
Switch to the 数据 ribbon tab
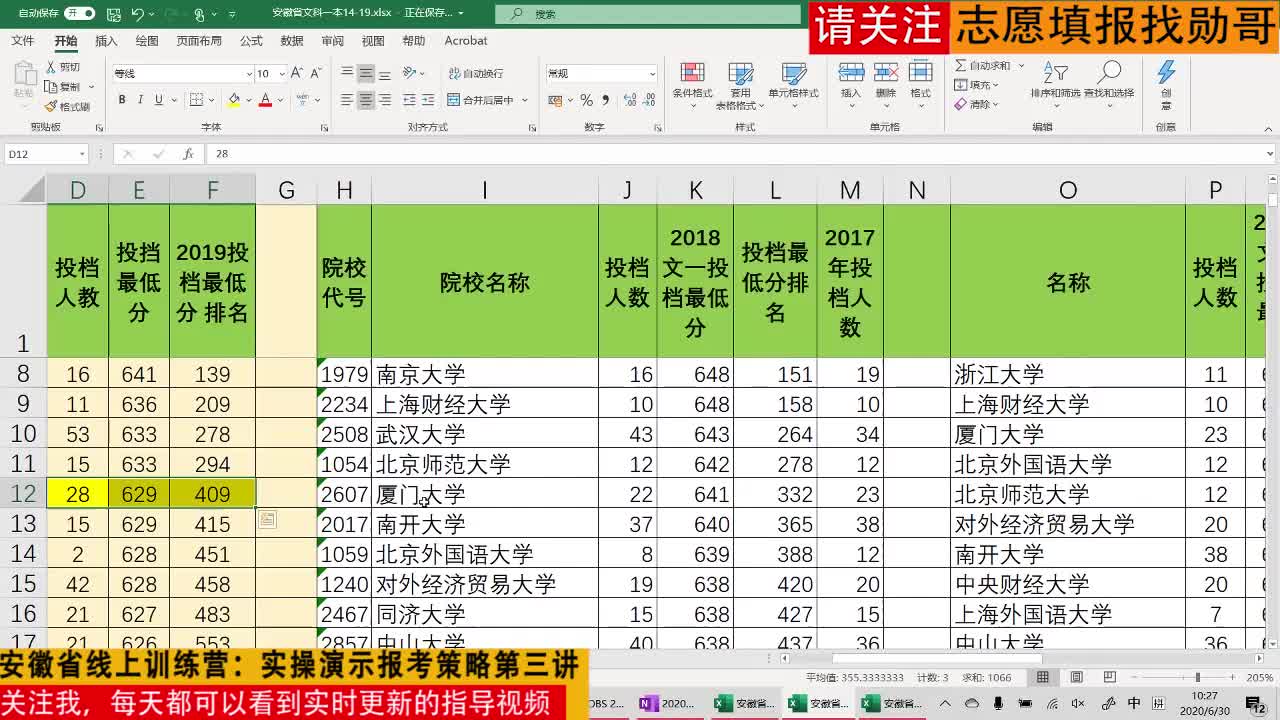pyautogui.click(x=292, y=41)
